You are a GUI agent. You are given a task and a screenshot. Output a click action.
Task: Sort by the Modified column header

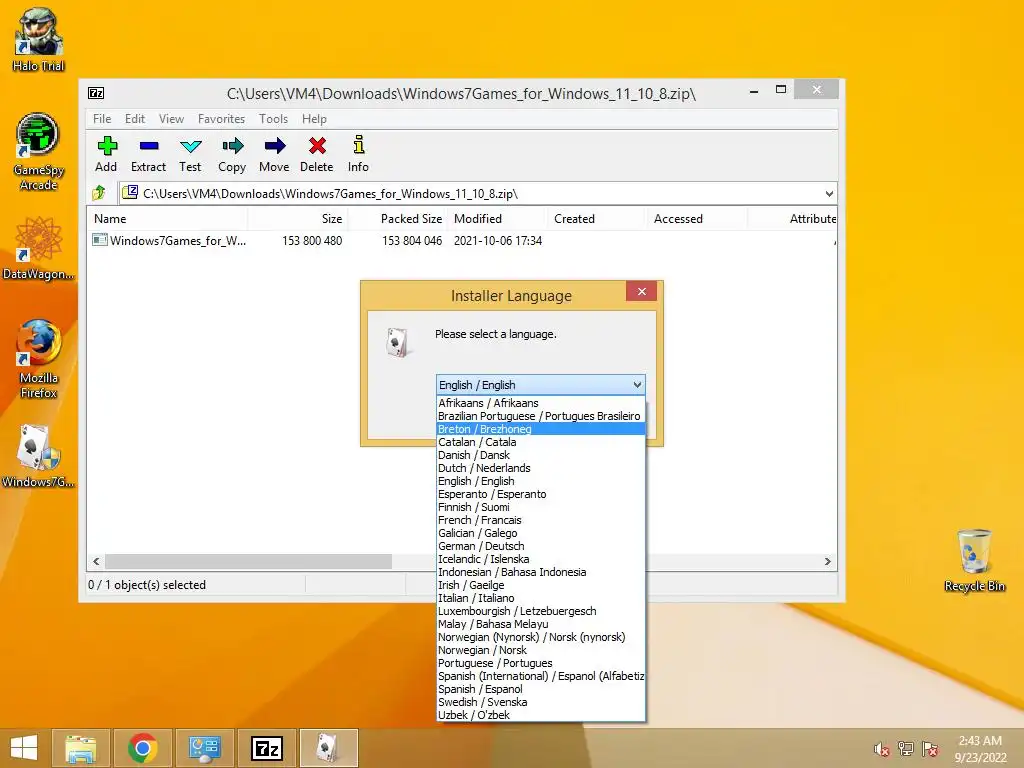pyautogui.click(x=497, y=219)
